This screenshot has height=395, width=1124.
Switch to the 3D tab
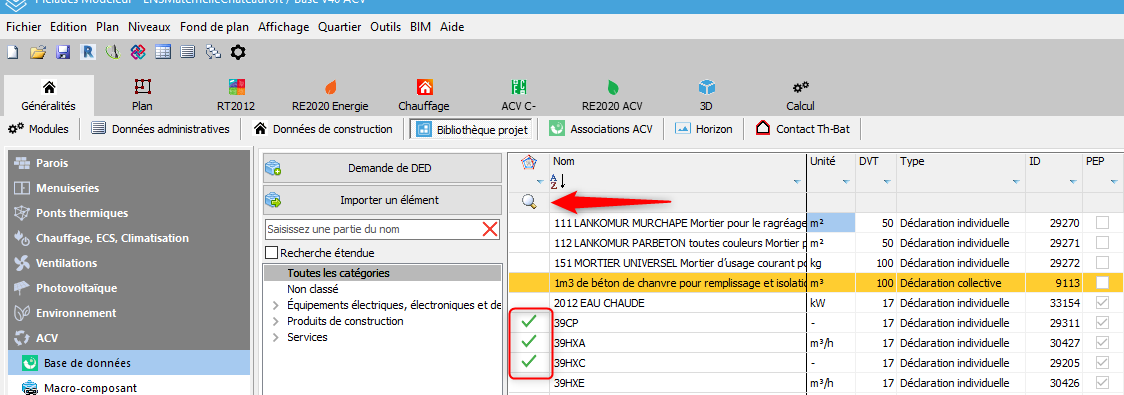(707, 95)
